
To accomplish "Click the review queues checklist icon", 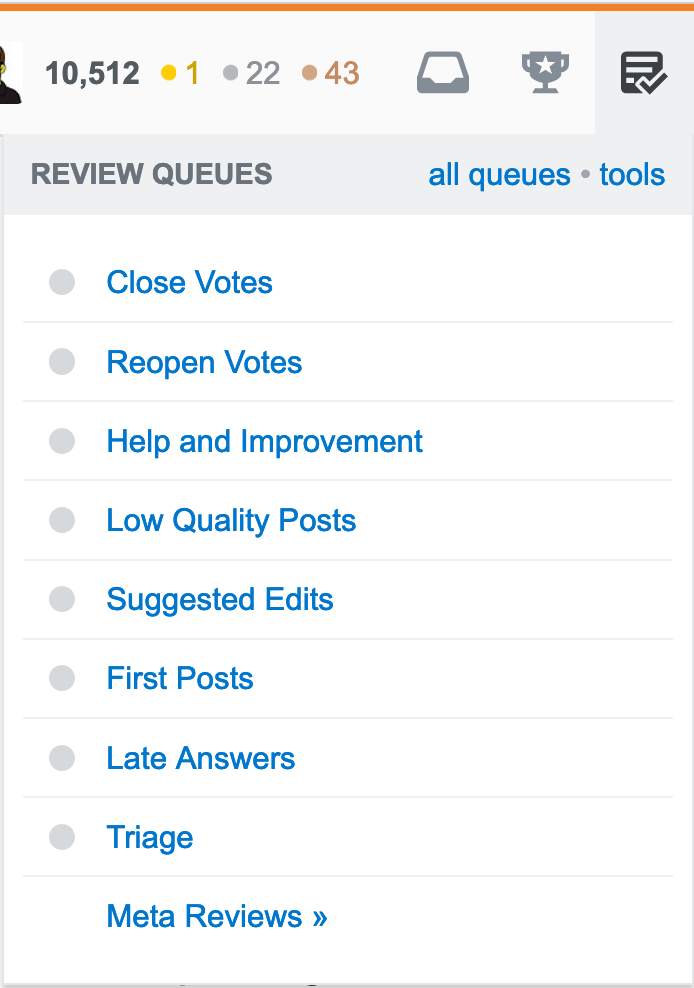I will [x=644, y=73].
